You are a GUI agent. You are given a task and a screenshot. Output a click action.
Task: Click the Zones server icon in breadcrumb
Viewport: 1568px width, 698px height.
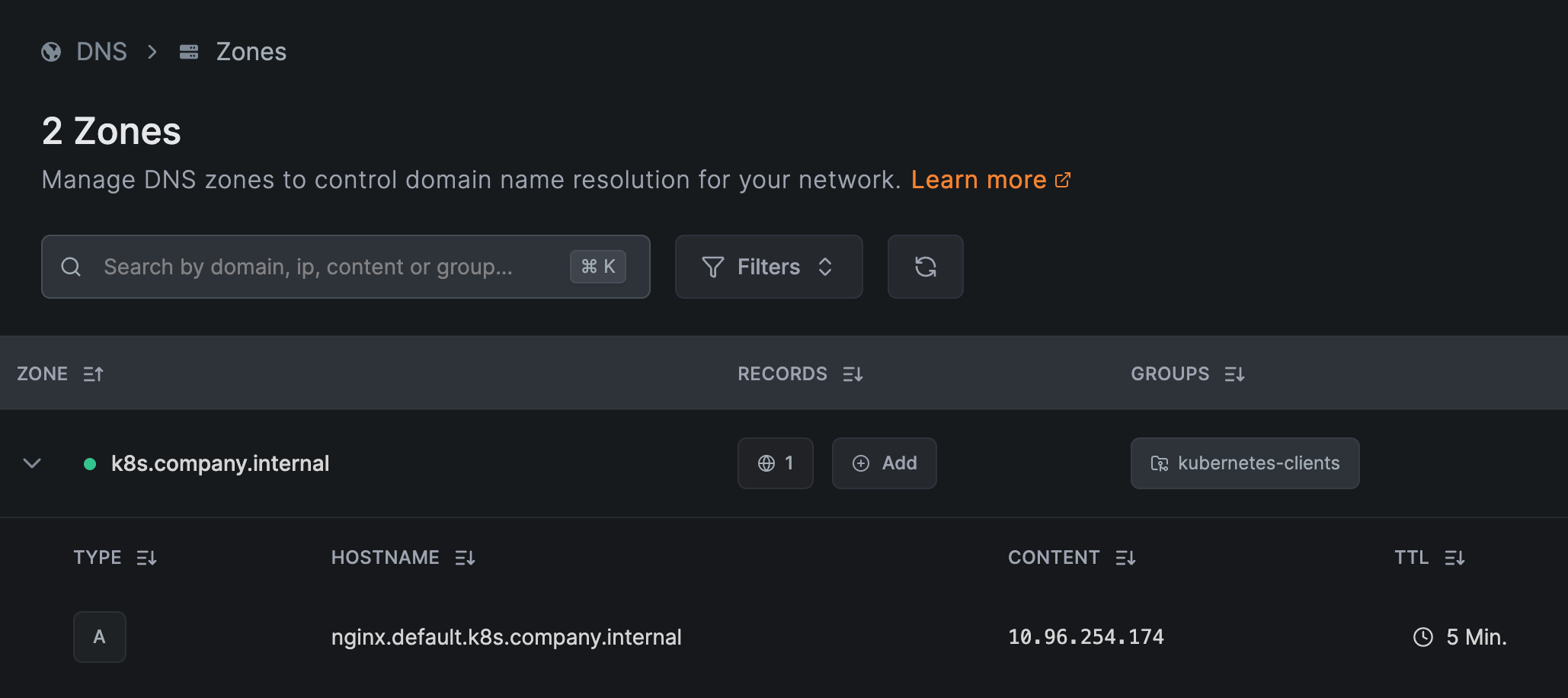[x=189, y=52]
